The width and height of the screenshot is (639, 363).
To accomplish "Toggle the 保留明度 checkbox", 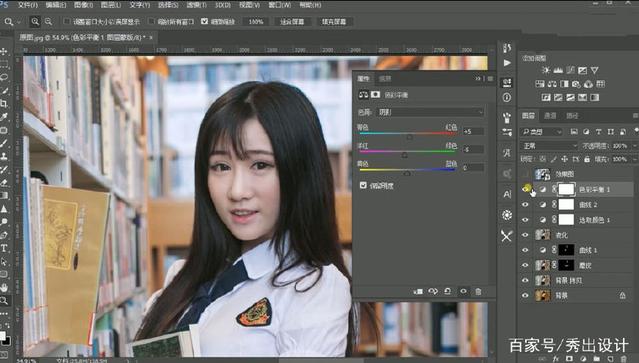I will click(x=363, y=185).
